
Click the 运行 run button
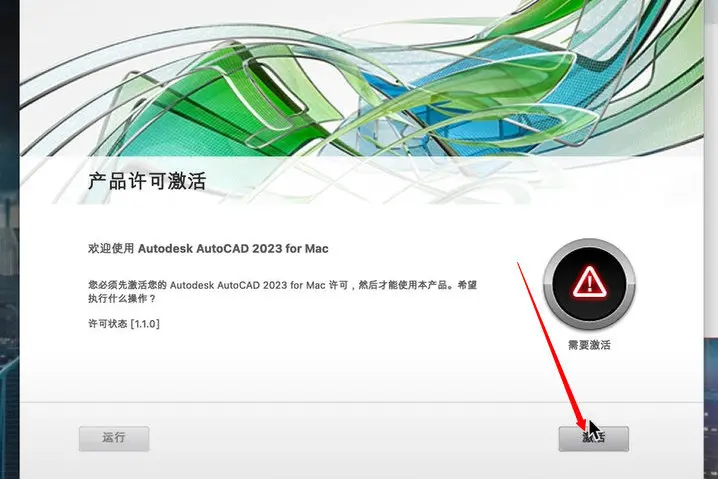click(x=114, y=439)
